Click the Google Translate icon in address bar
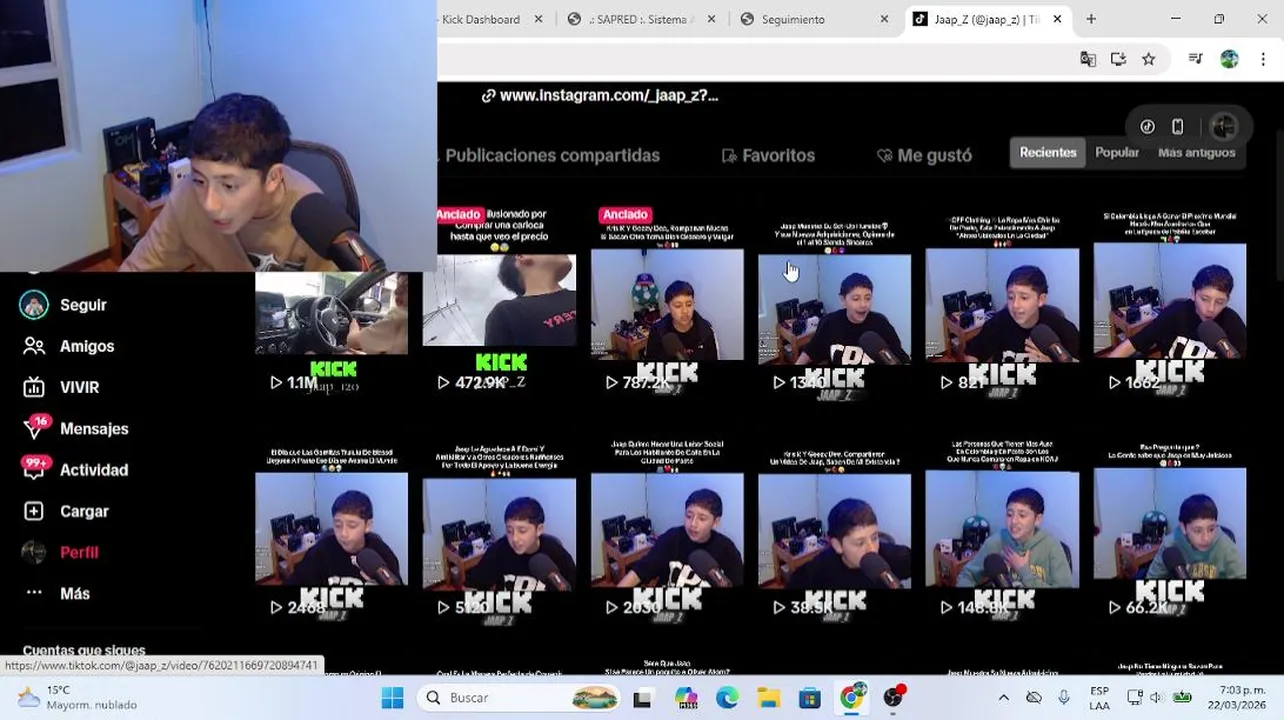 (x=1088, y=59)
